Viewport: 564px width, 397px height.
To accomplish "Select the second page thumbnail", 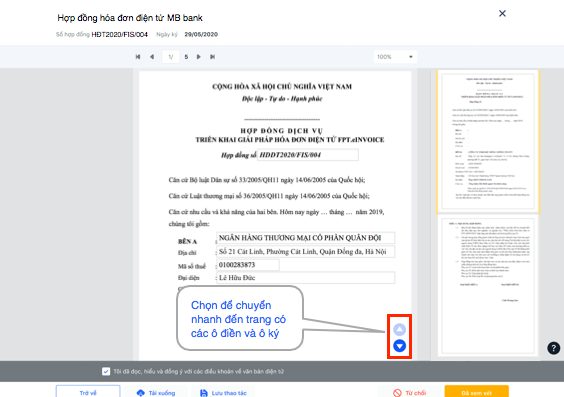I will coord(488,286).
